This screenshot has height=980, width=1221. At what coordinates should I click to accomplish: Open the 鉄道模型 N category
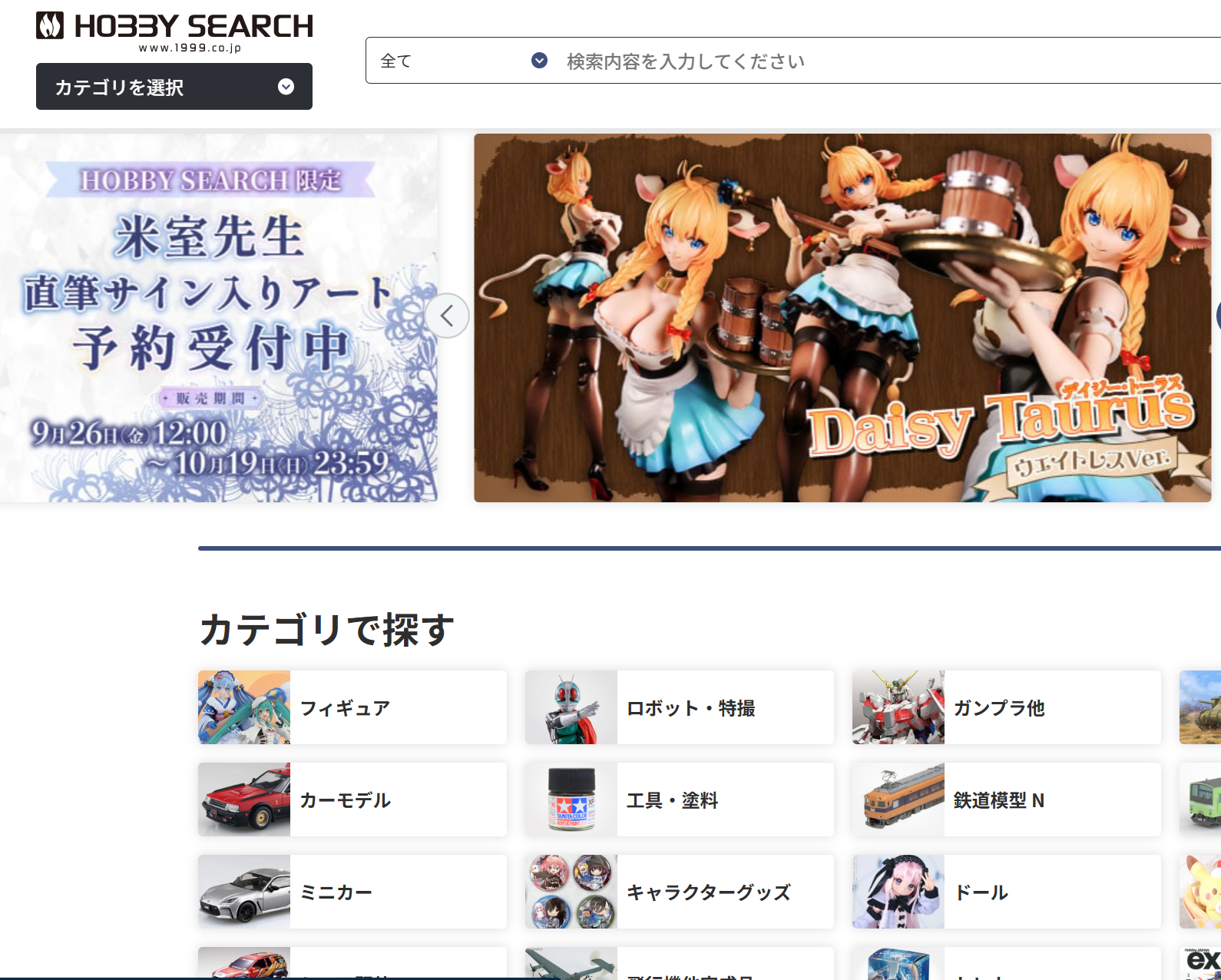point(1007,800)
